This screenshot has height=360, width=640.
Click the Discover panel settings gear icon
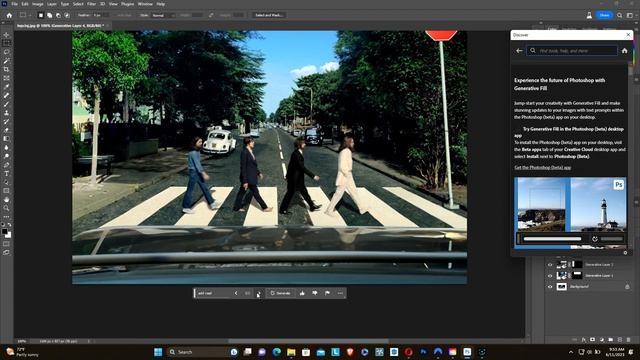(x=625, y=253)
